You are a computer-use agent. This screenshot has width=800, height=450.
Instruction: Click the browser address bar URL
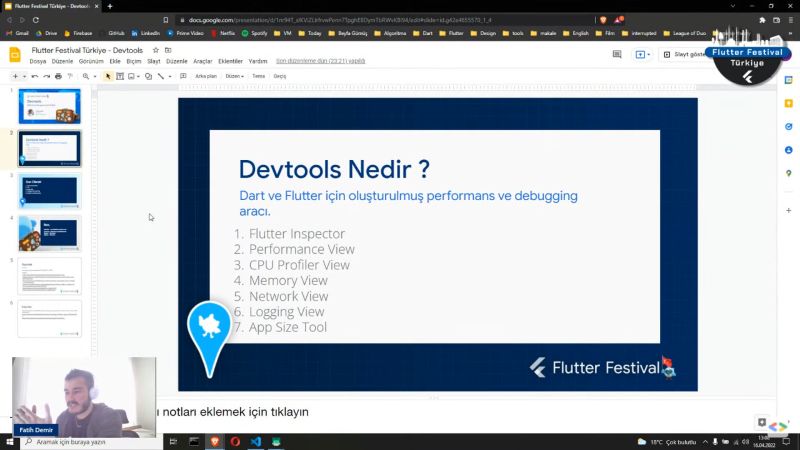[340, 20]
